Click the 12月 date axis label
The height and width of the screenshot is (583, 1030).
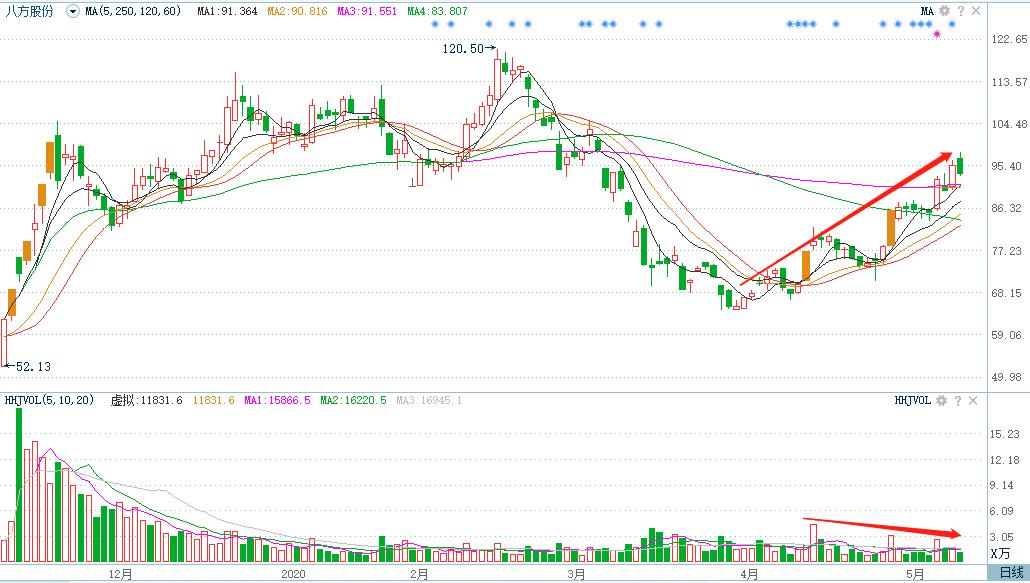click(x=121, y=574)
